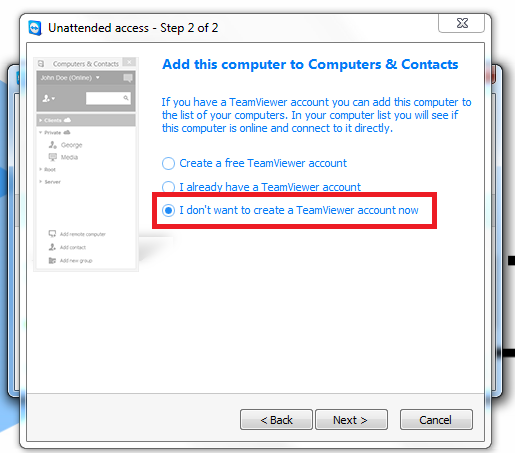515x453 pixels.
Task: Click the Next > button
Action: 351,420
